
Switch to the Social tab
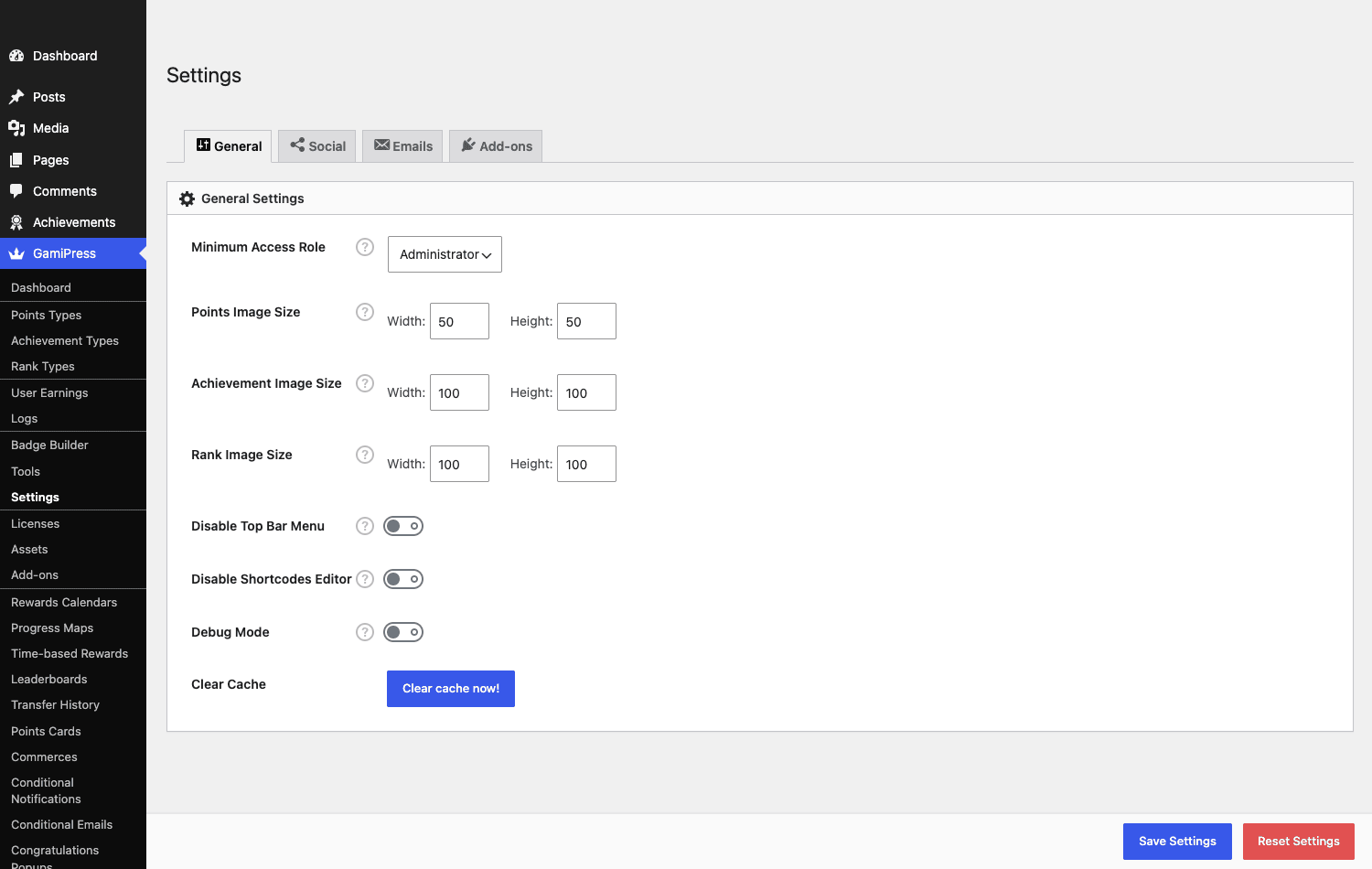(316, 146)
